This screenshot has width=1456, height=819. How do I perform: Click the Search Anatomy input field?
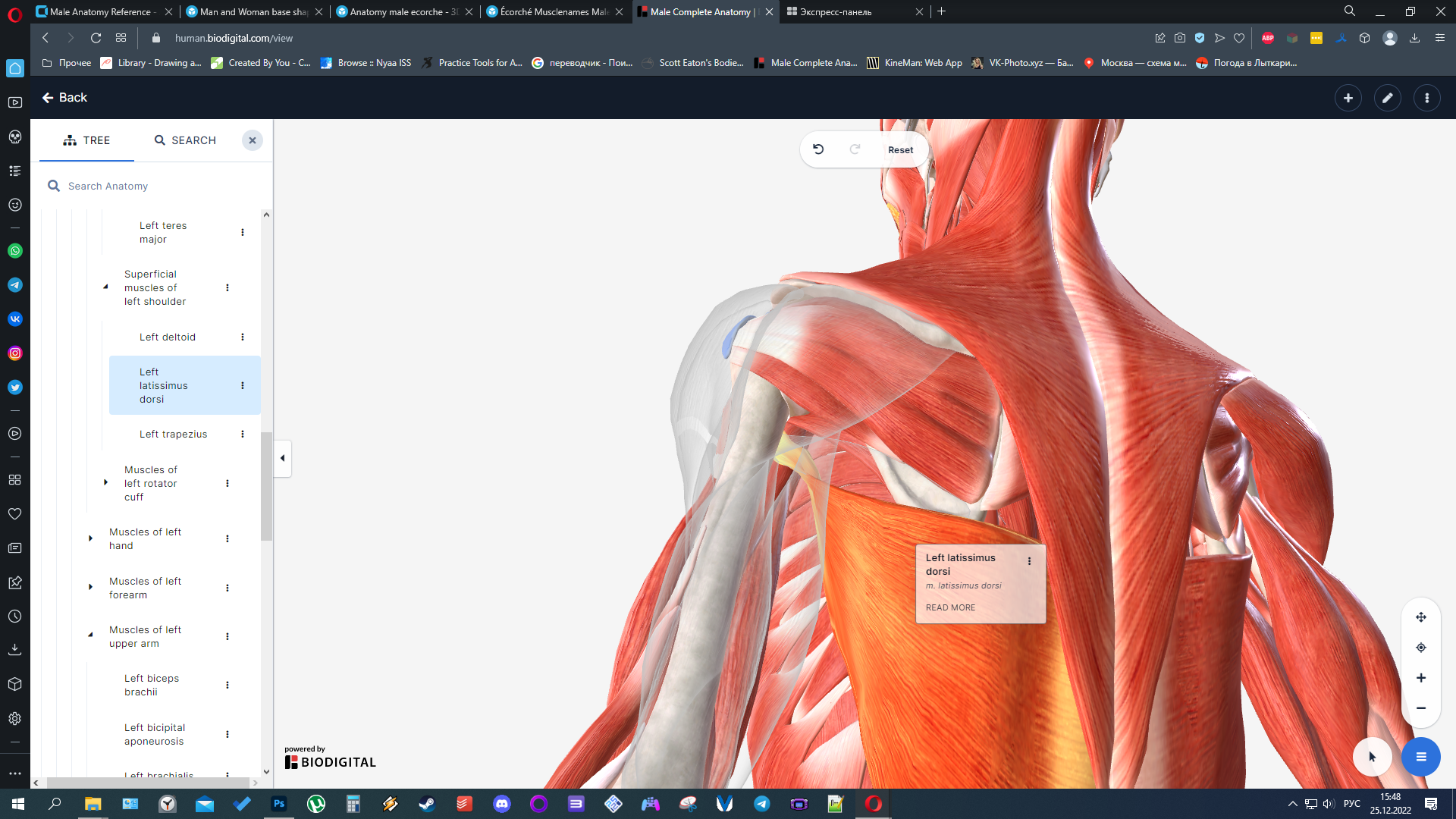point(152,186)
